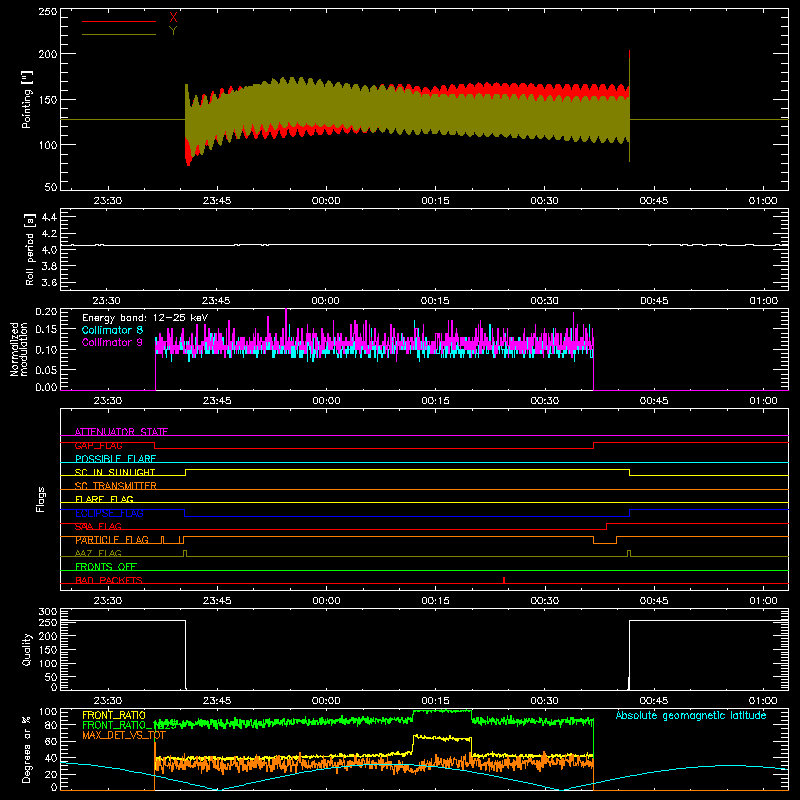
Task: Click the cyan 'Collimator 8' legend entry
Action: tap(112, 330)
